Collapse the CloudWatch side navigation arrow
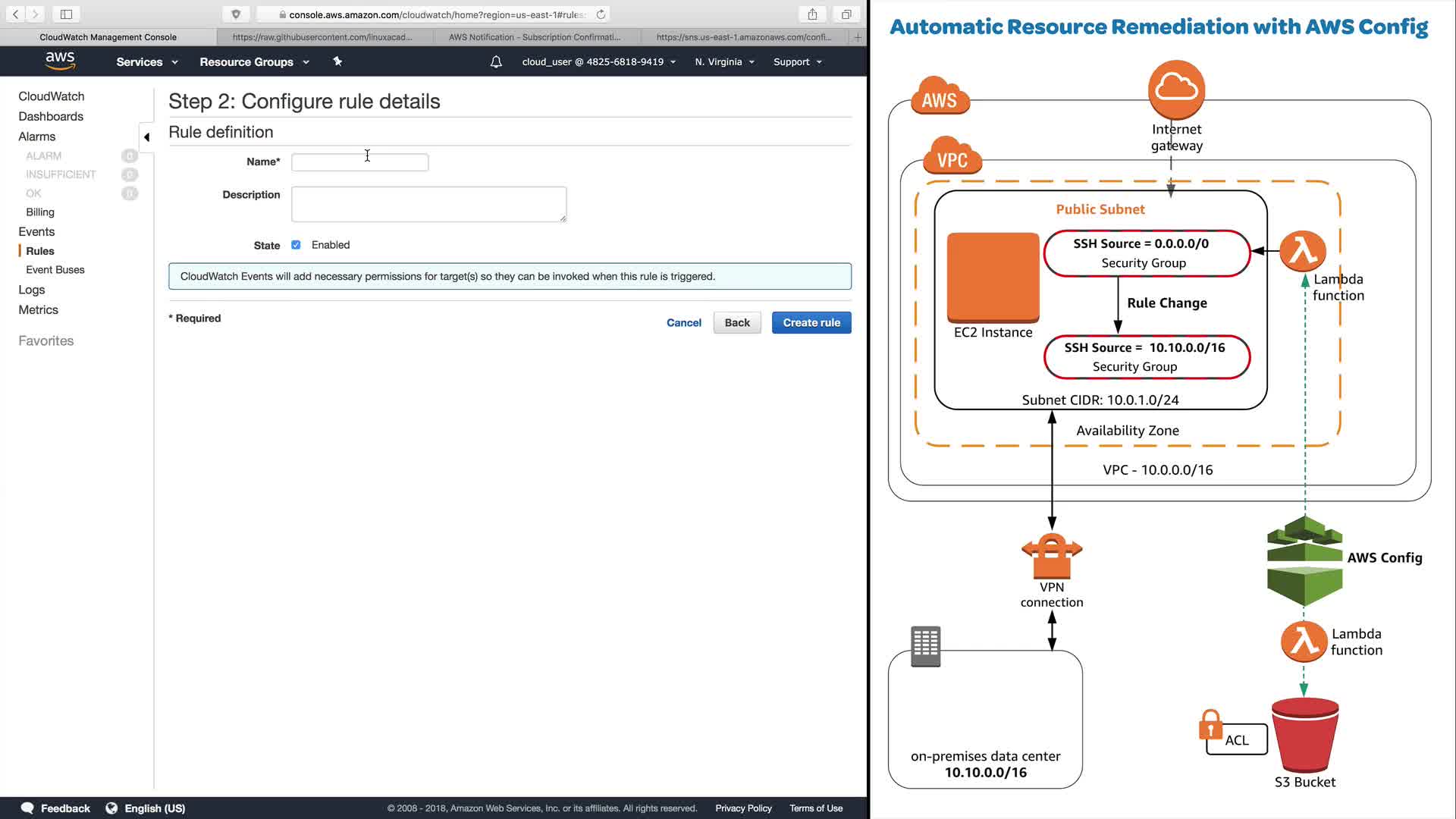 click(x=147, y=137)
